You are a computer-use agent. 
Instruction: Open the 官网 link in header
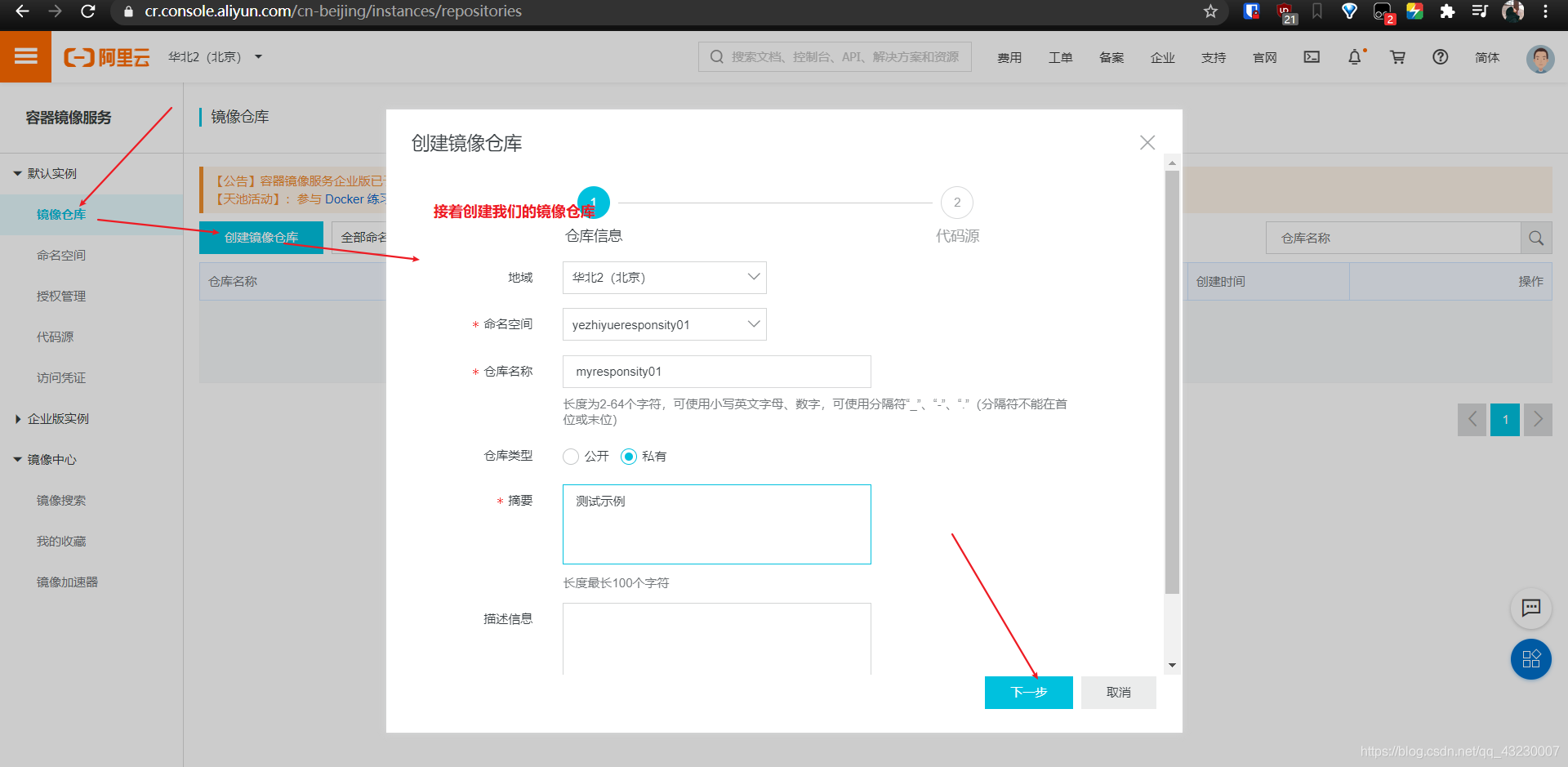(x=1264, y=57)
